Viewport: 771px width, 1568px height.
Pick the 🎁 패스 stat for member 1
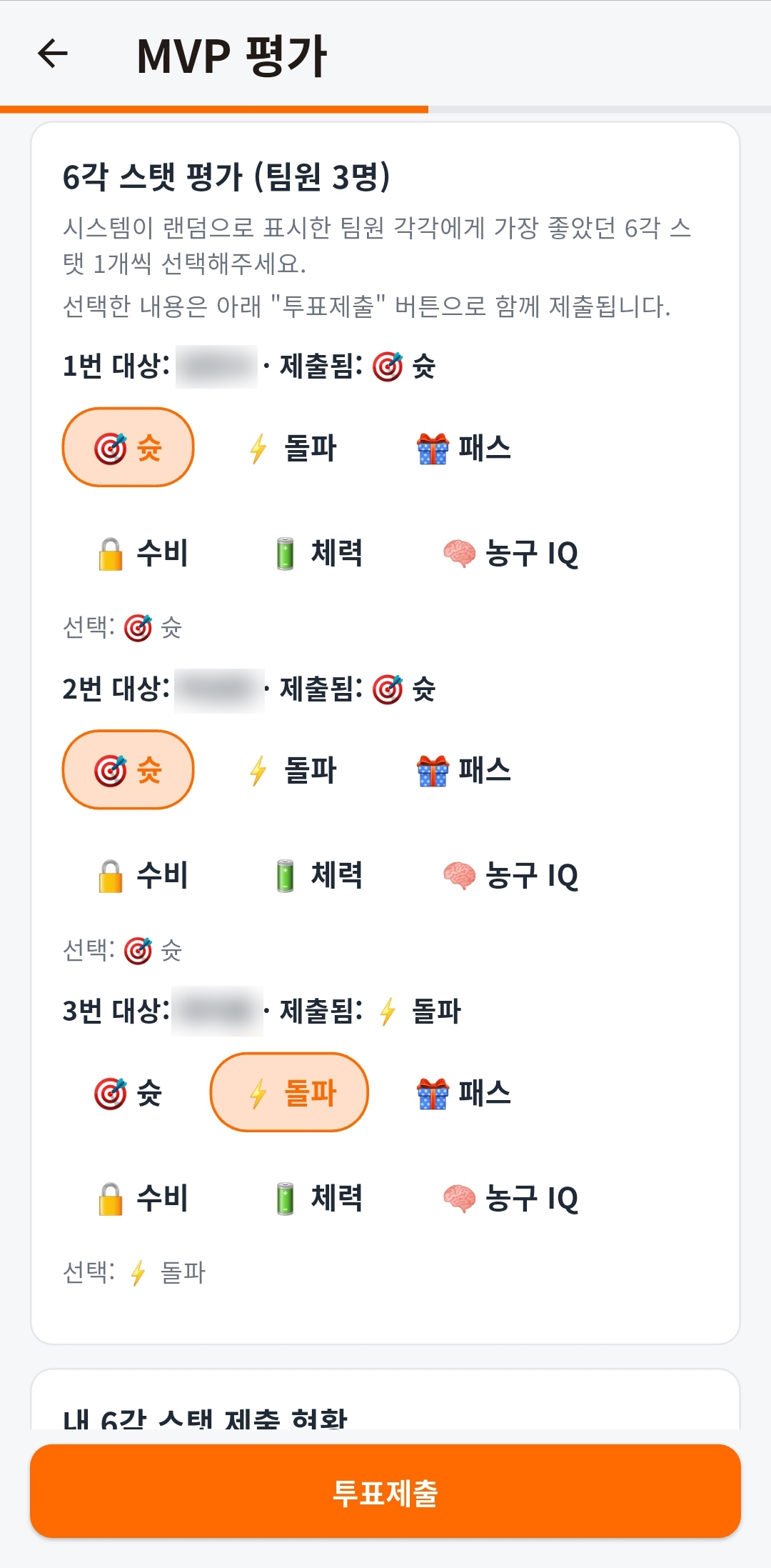pos(464,449)
